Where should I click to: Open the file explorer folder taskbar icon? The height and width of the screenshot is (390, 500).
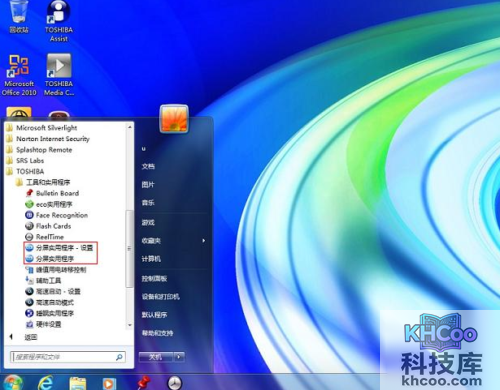coord(77,383)
